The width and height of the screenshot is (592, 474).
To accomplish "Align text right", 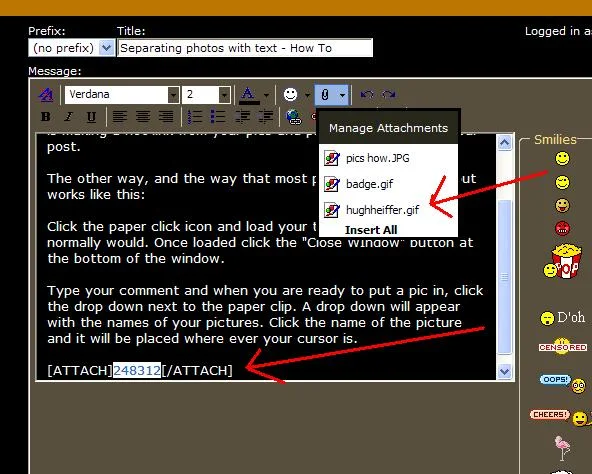I will (166, 117).
